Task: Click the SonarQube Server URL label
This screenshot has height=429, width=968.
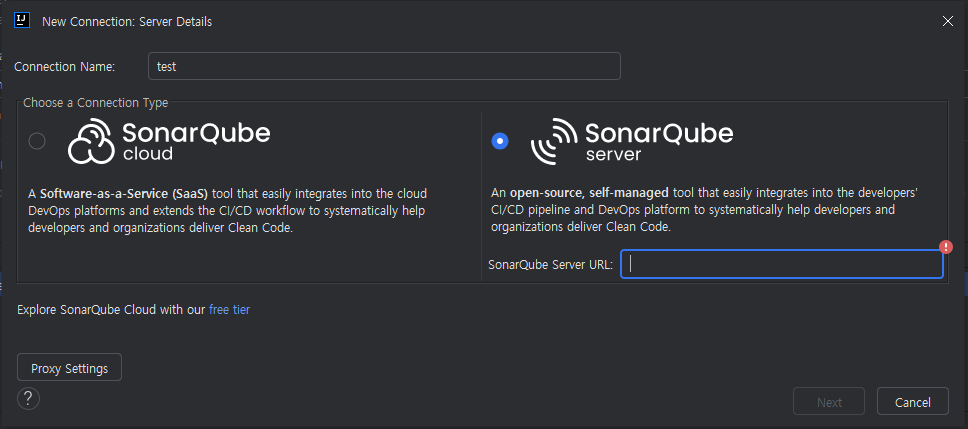Action: coord(550,265)
